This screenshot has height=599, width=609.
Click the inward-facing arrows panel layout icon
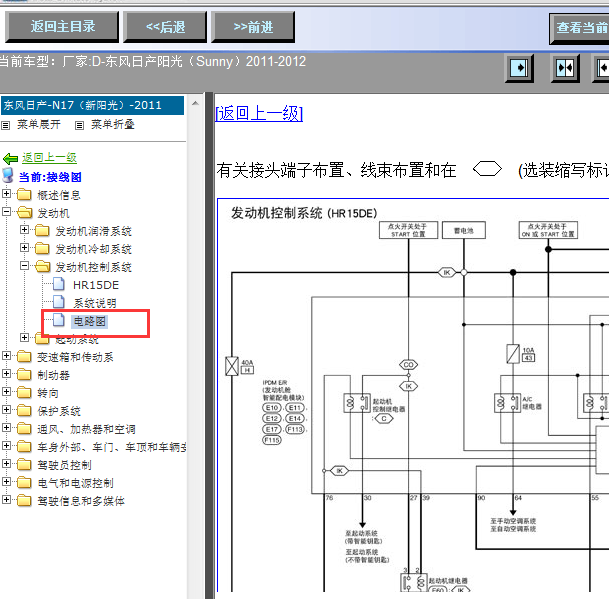point(565,68)
